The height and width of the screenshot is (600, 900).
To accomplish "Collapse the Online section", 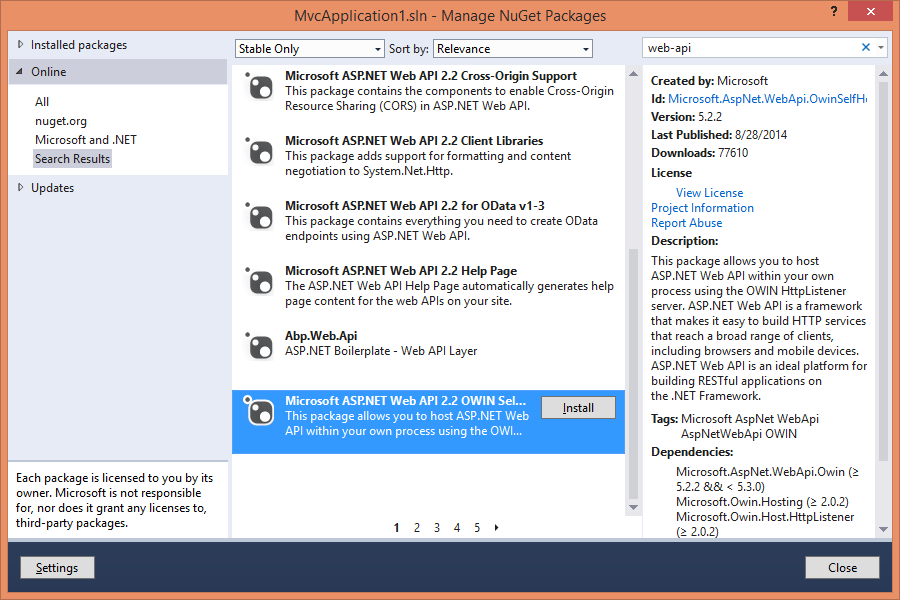I will pyautogui.click(x=20, y=72).
